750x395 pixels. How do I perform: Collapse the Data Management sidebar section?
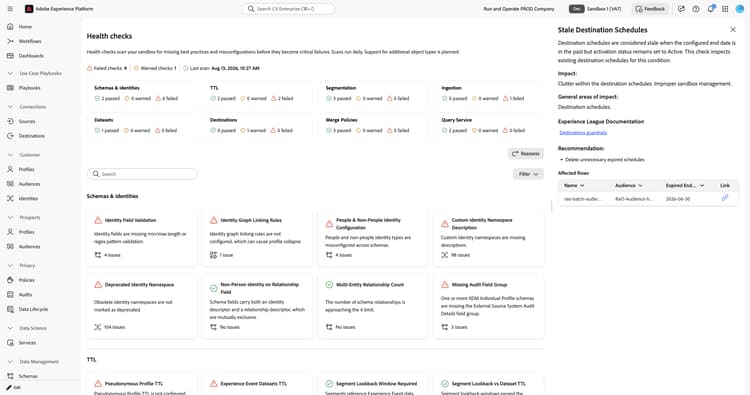coord(10,362)
